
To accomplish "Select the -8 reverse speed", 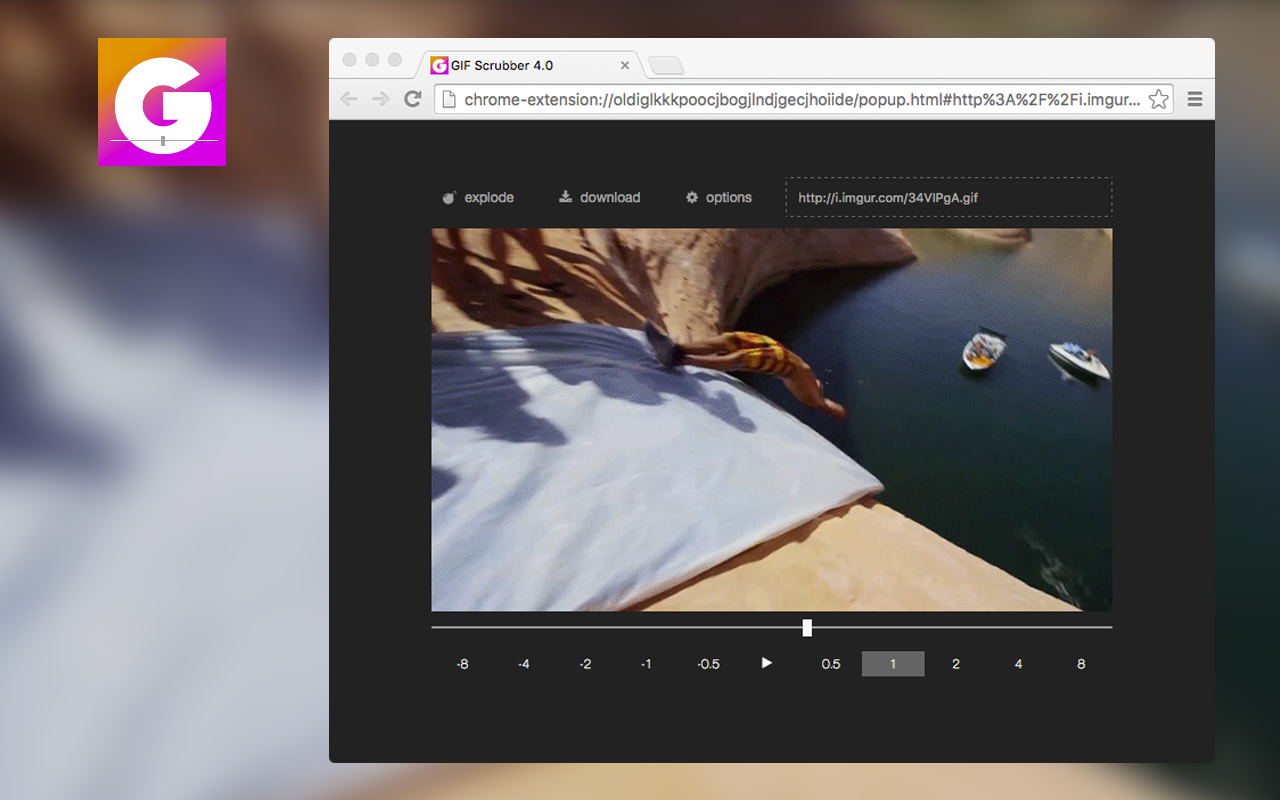I will pyautogui.click(x=461, y=663).
